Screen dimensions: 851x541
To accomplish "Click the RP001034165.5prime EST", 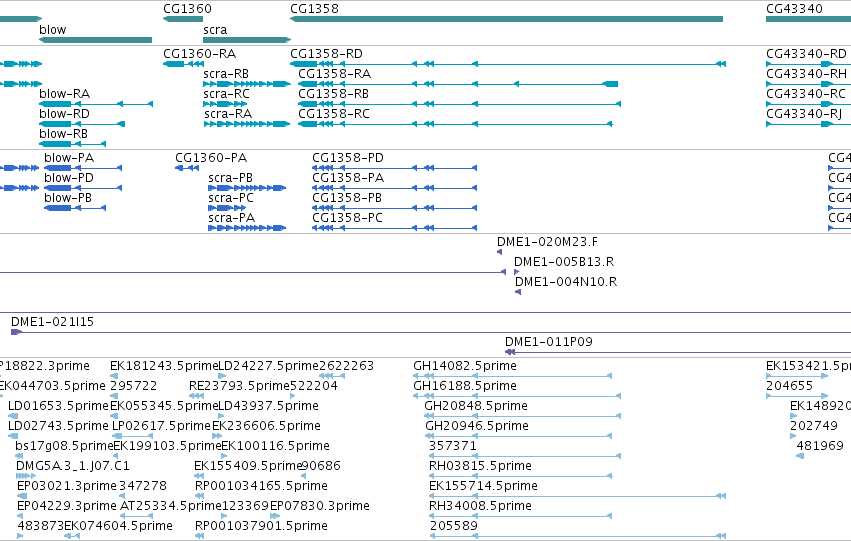I will pos(199,497).
